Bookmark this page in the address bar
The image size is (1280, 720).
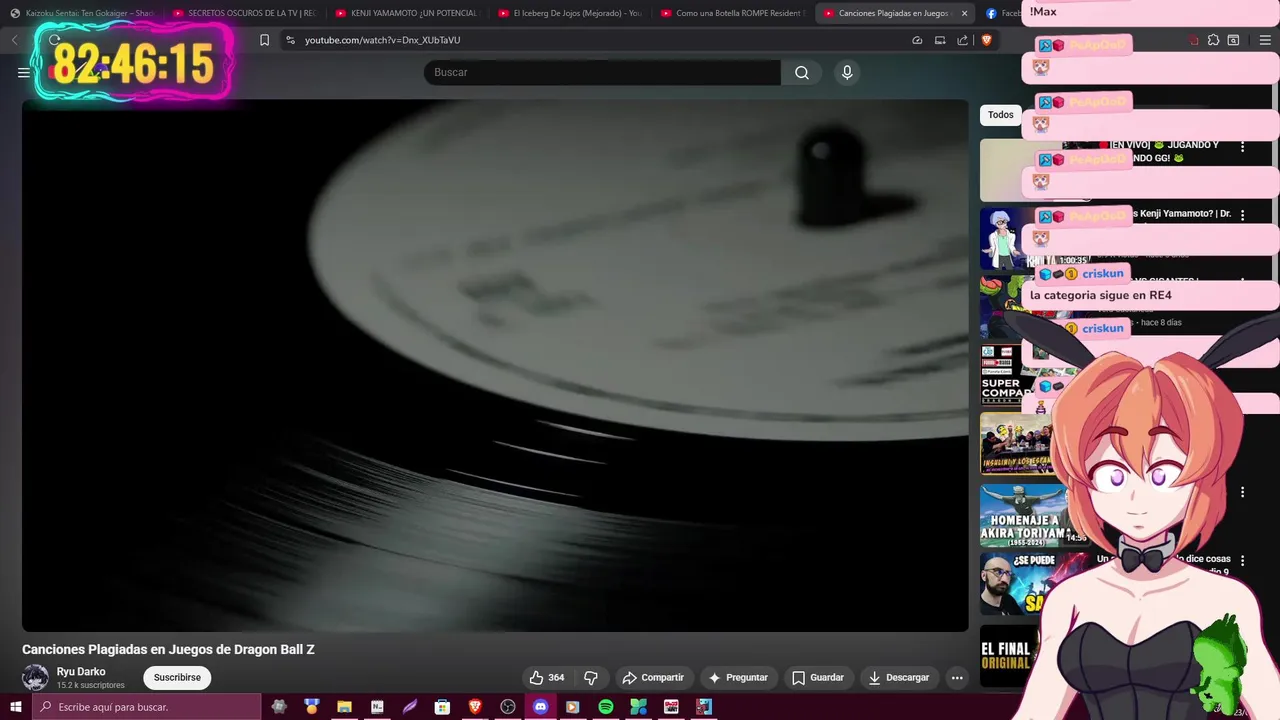point(264,40)
